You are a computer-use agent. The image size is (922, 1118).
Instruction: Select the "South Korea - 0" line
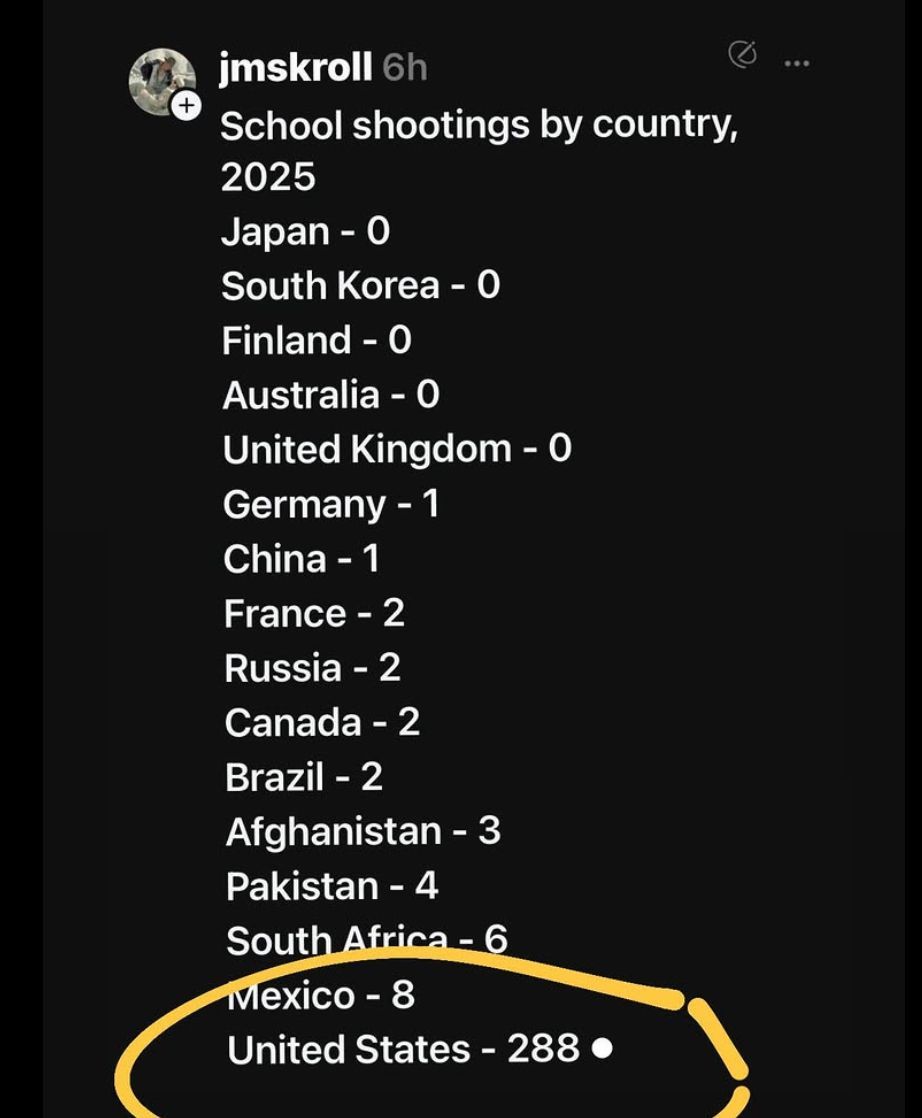click(360, 286)
